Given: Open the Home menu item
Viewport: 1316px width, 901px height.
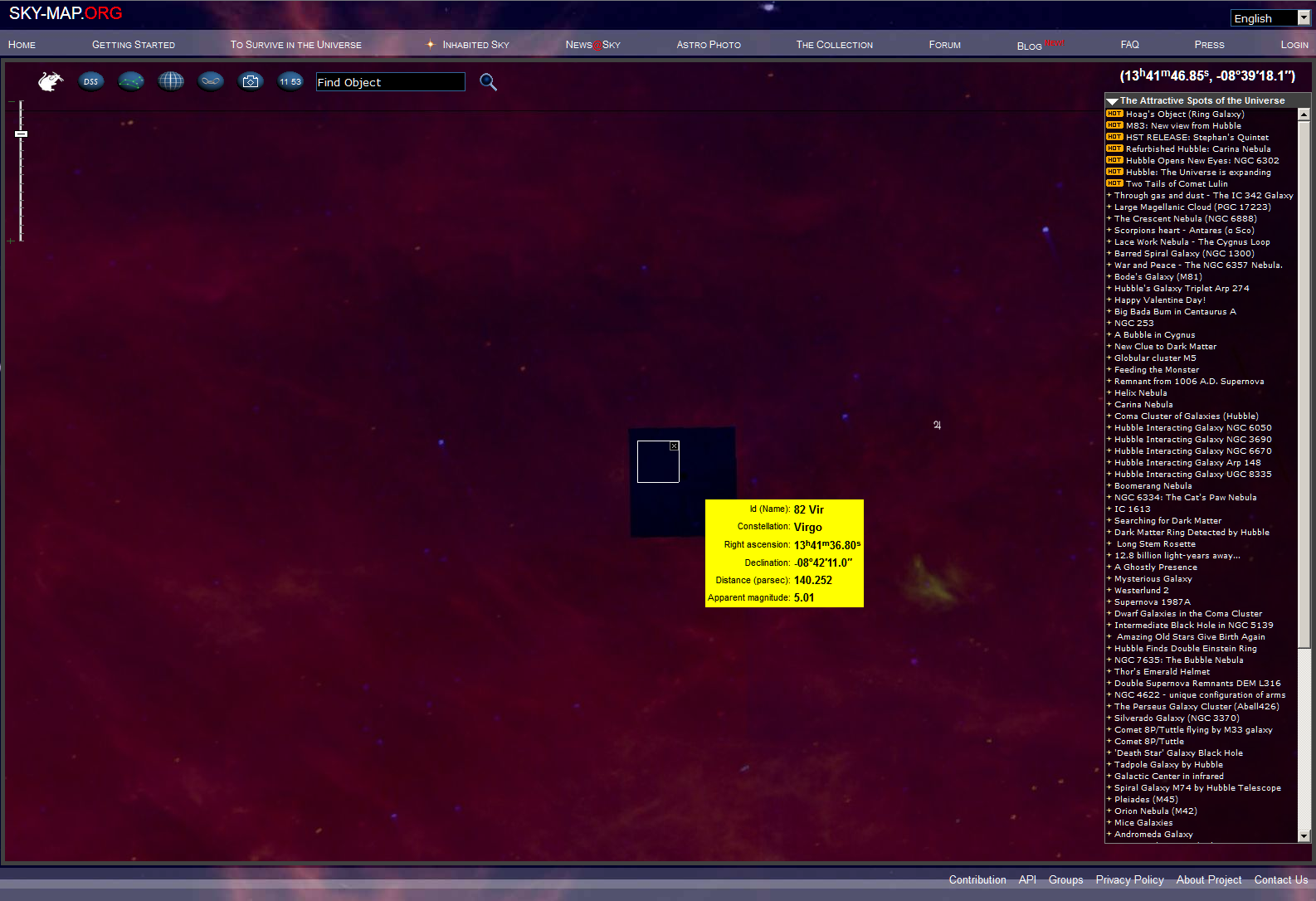Looking at the screenshot, I should [22, 45].
